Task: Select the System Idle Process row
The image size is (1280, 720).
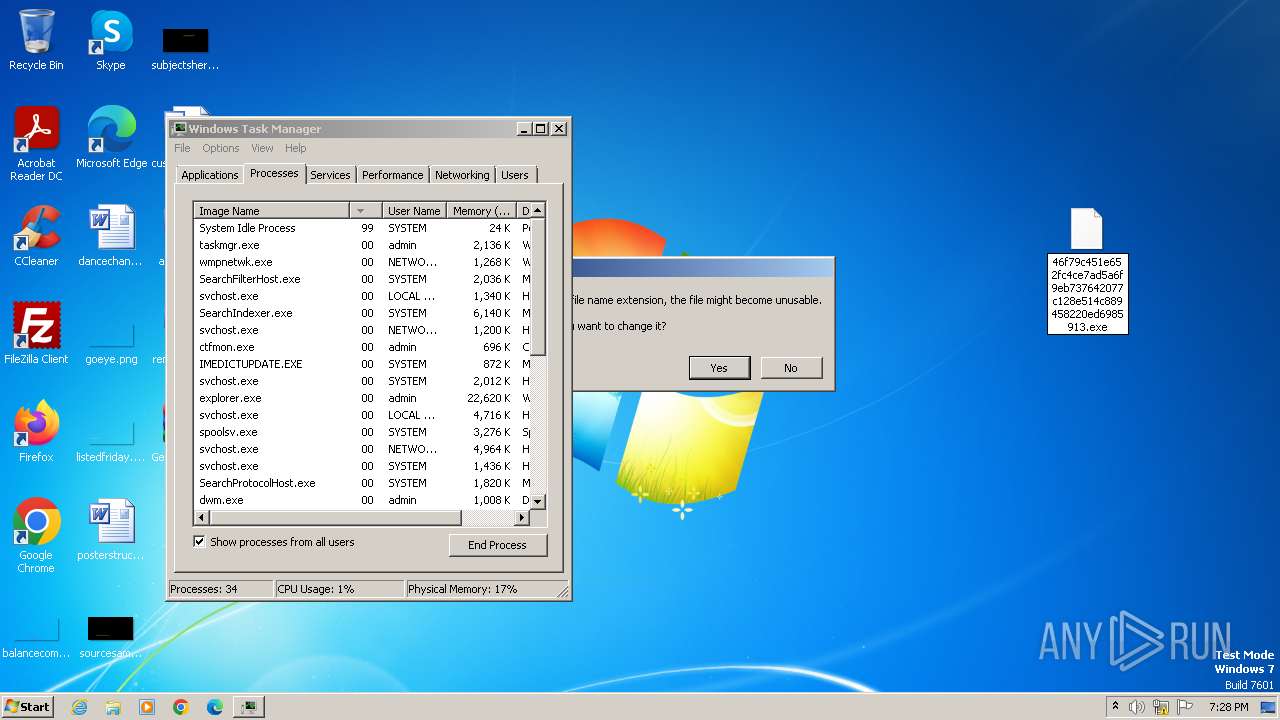Action: (361, 228)
